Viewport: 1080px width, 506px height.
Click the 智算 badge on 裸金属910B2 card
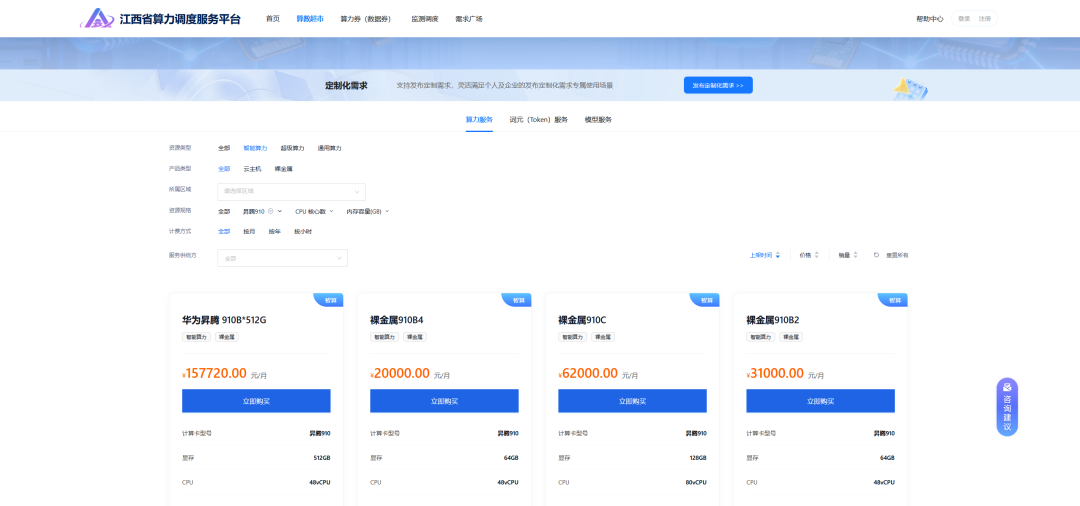coord(893,300)
